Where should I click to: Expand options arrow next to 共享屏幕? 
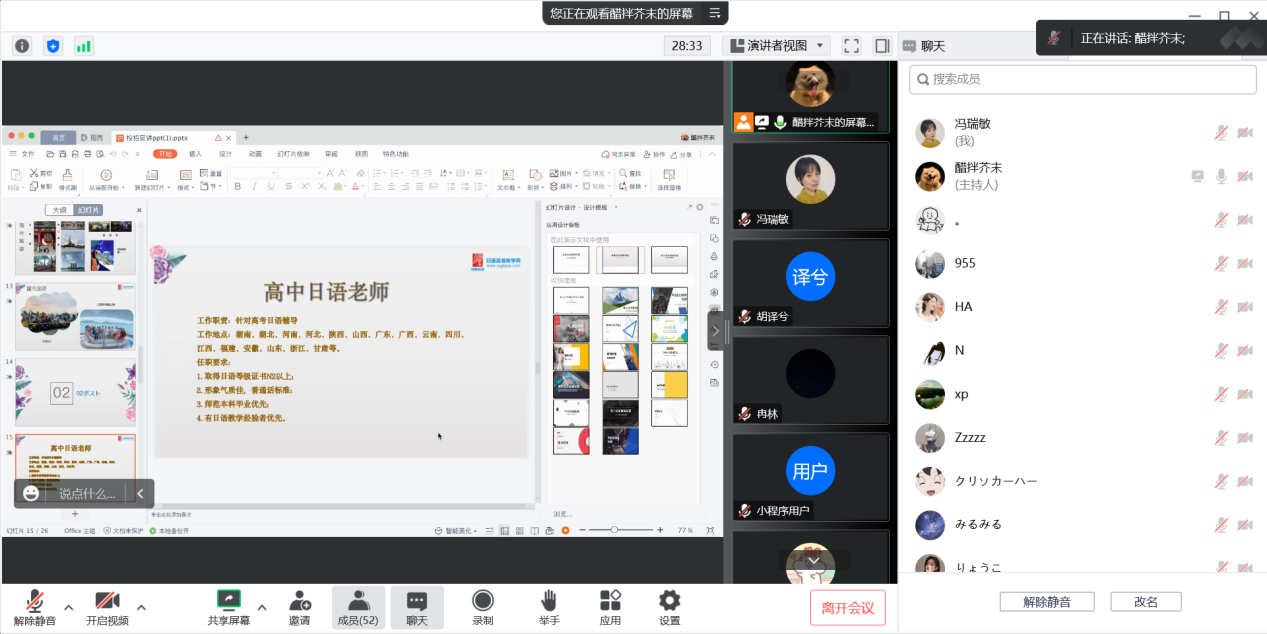[x=262, y=607]
